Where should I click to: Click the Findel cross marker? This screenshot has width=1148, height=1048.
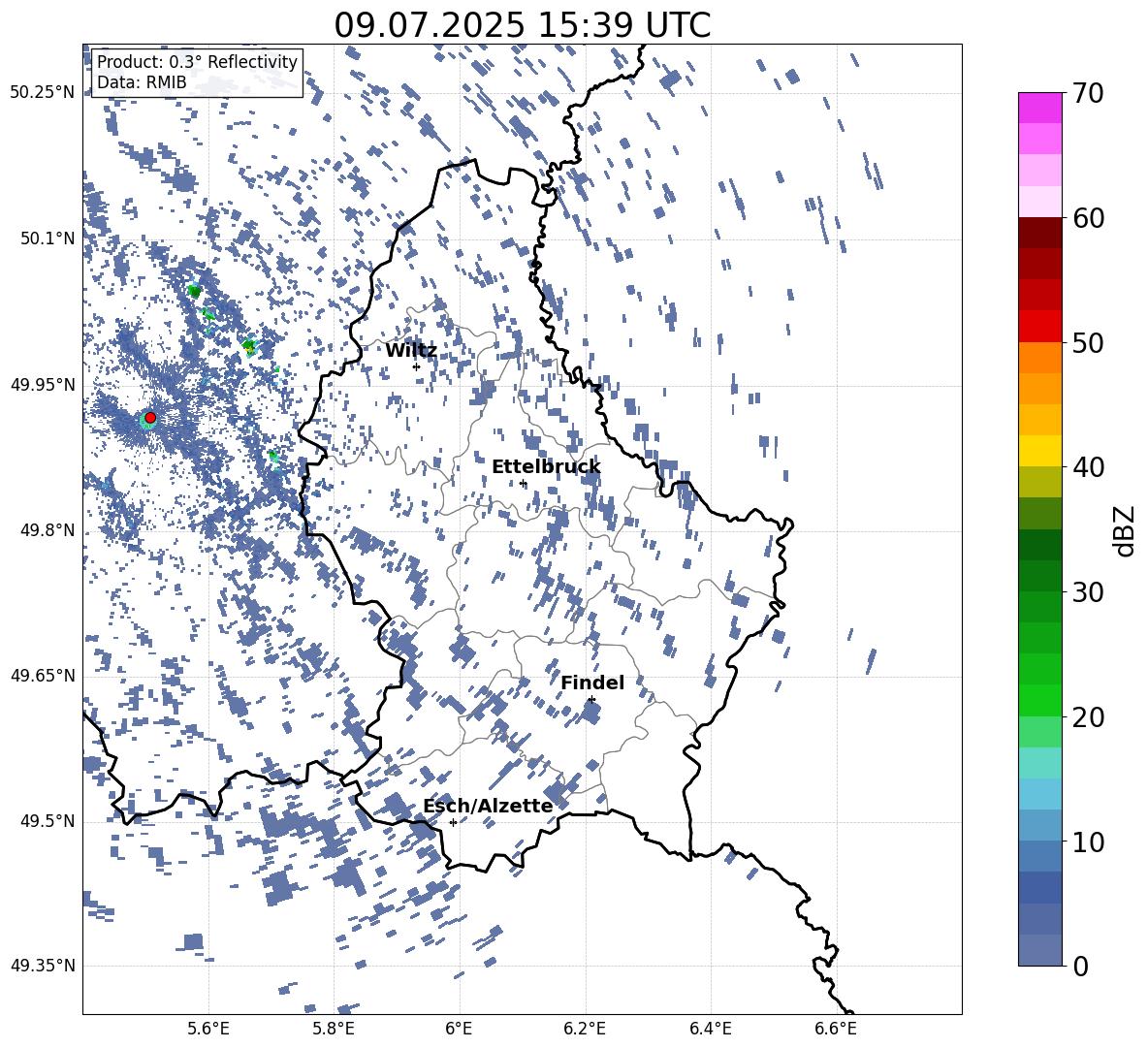pyautogui.click(x=591, y=700)
